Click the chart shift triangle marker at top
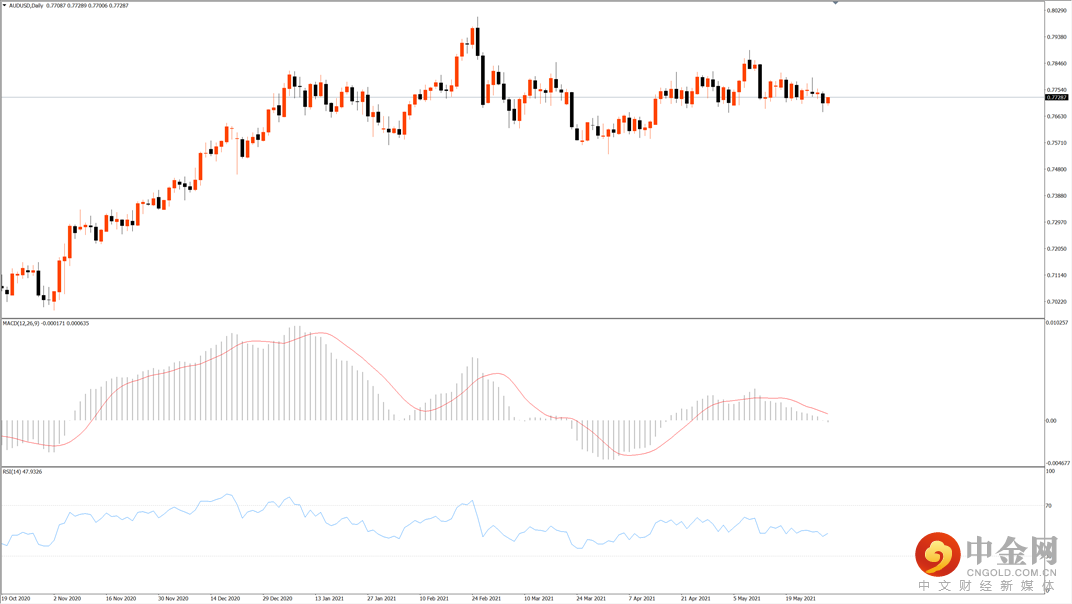 click(835, 3)
